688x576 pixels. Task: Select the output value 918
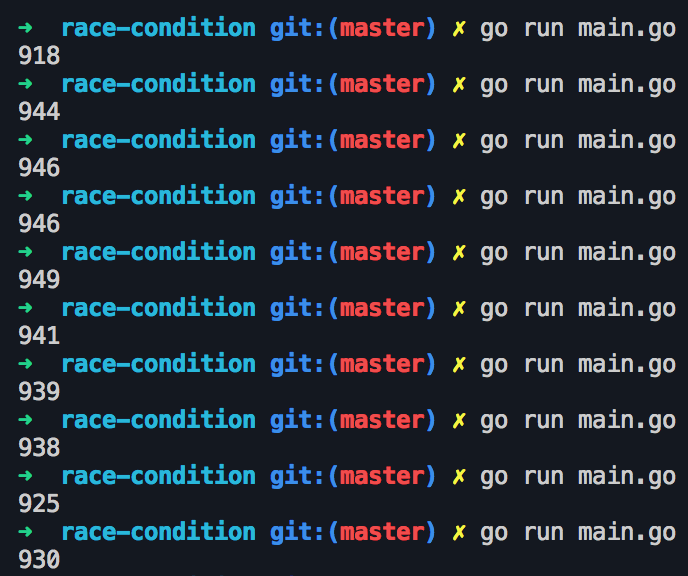click(39, 56)
